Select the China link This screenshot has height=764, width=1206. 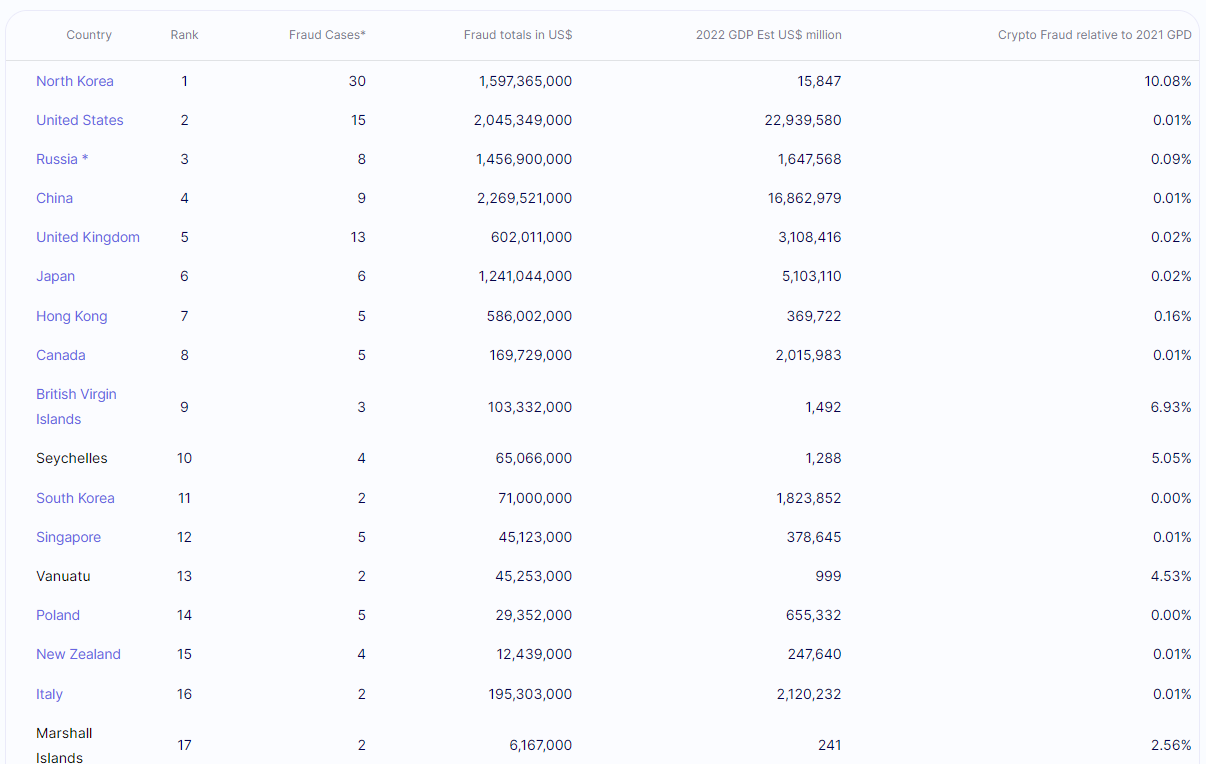[x=55, y=198]
